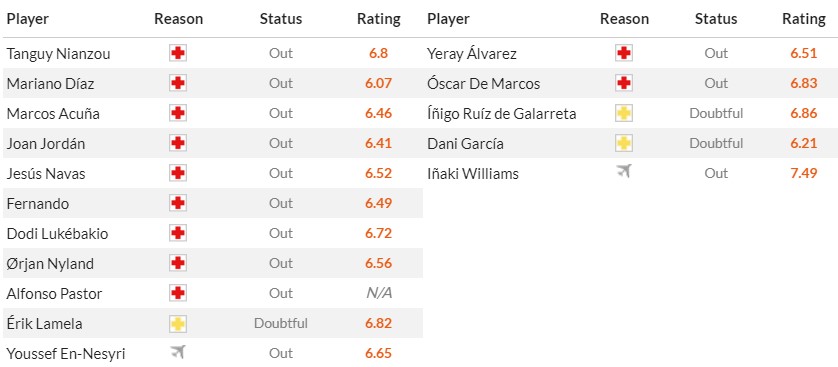Select the Dodi Lukébakio player name

[x=57, y=234]
